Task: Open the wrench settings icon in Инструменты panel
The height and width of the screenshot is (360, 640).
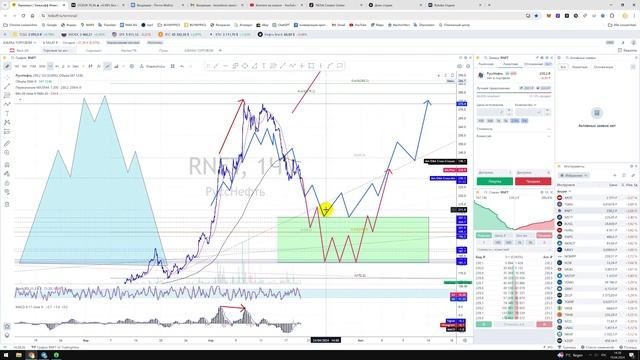Action: pyautogui.click(x=633, y=175)
